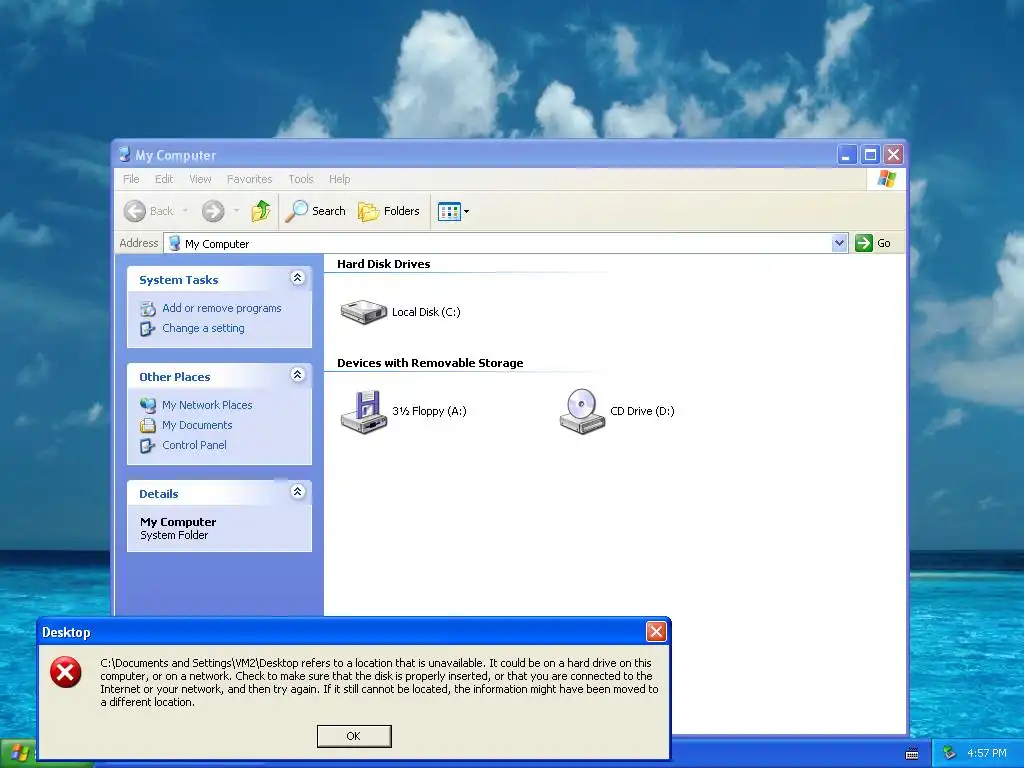Image resolution: width=1024 pixels, height=768 pixels.
Task: Go up one folder level
Action: pos(261,211)
